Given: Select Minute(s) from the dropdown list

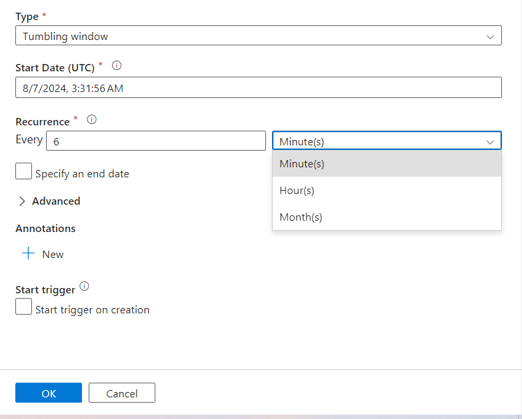Looking at the screenshot, I should click(x=387, y=164).
